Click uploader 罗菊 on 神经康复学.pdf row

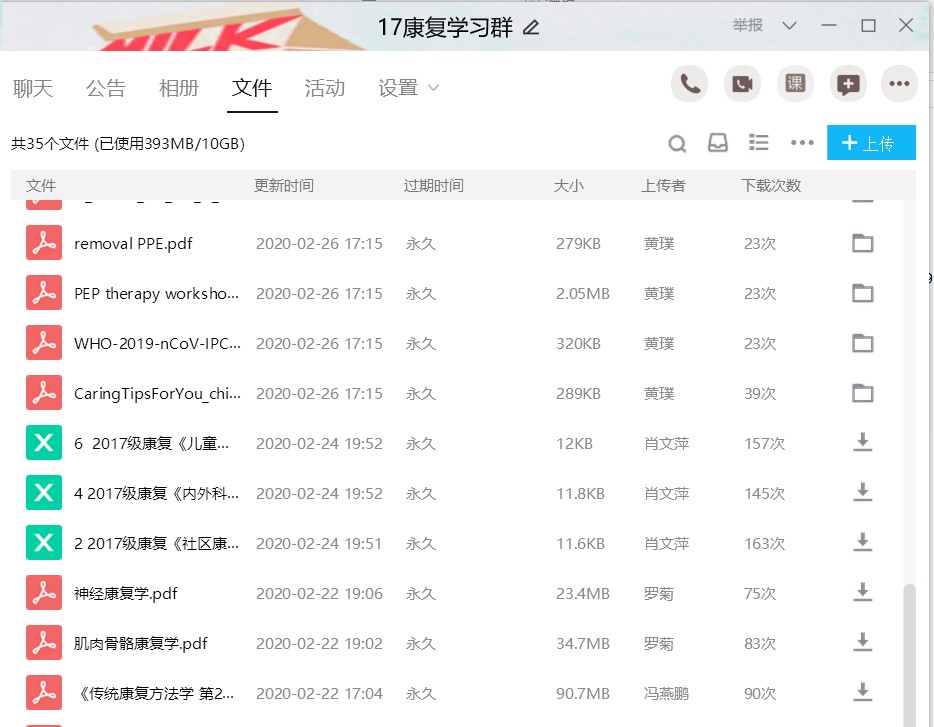pos(658,594)
